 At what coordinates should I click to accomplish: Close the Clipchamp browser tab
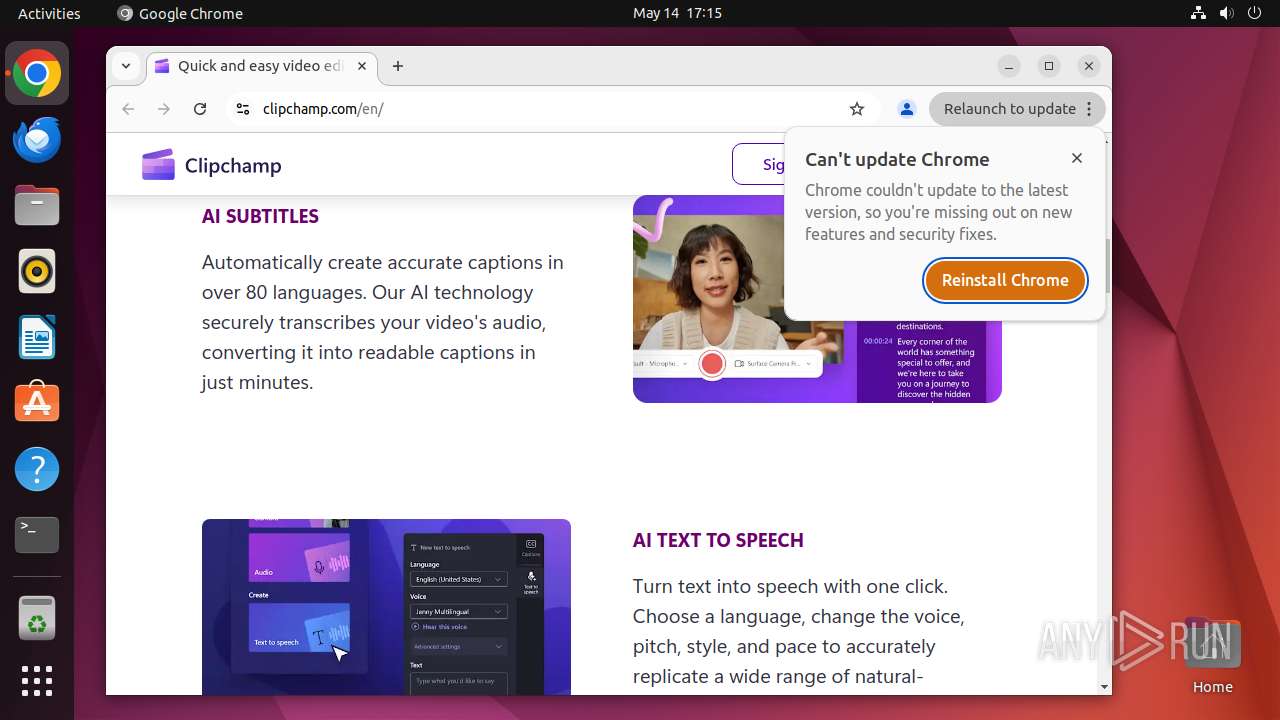(362, 66)
